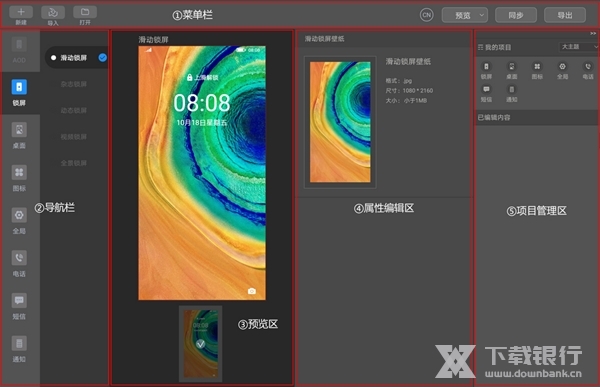The height and width of the screenshot is (387, 600).
Task: Click the 滑动锁屏壁纸 header in the properties area
Action: click(x=324, y=39)
